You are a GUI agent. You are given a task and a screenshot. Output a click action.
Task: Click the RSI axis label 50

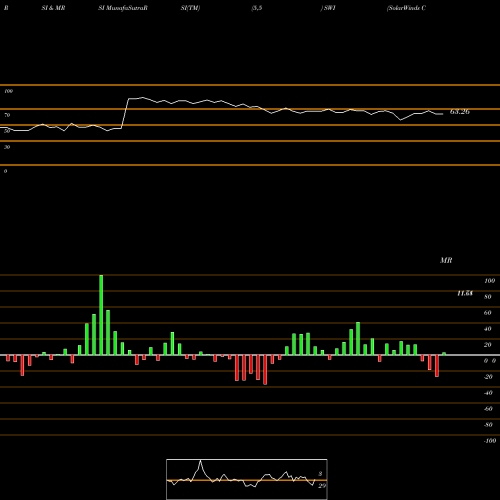[7, 131]
